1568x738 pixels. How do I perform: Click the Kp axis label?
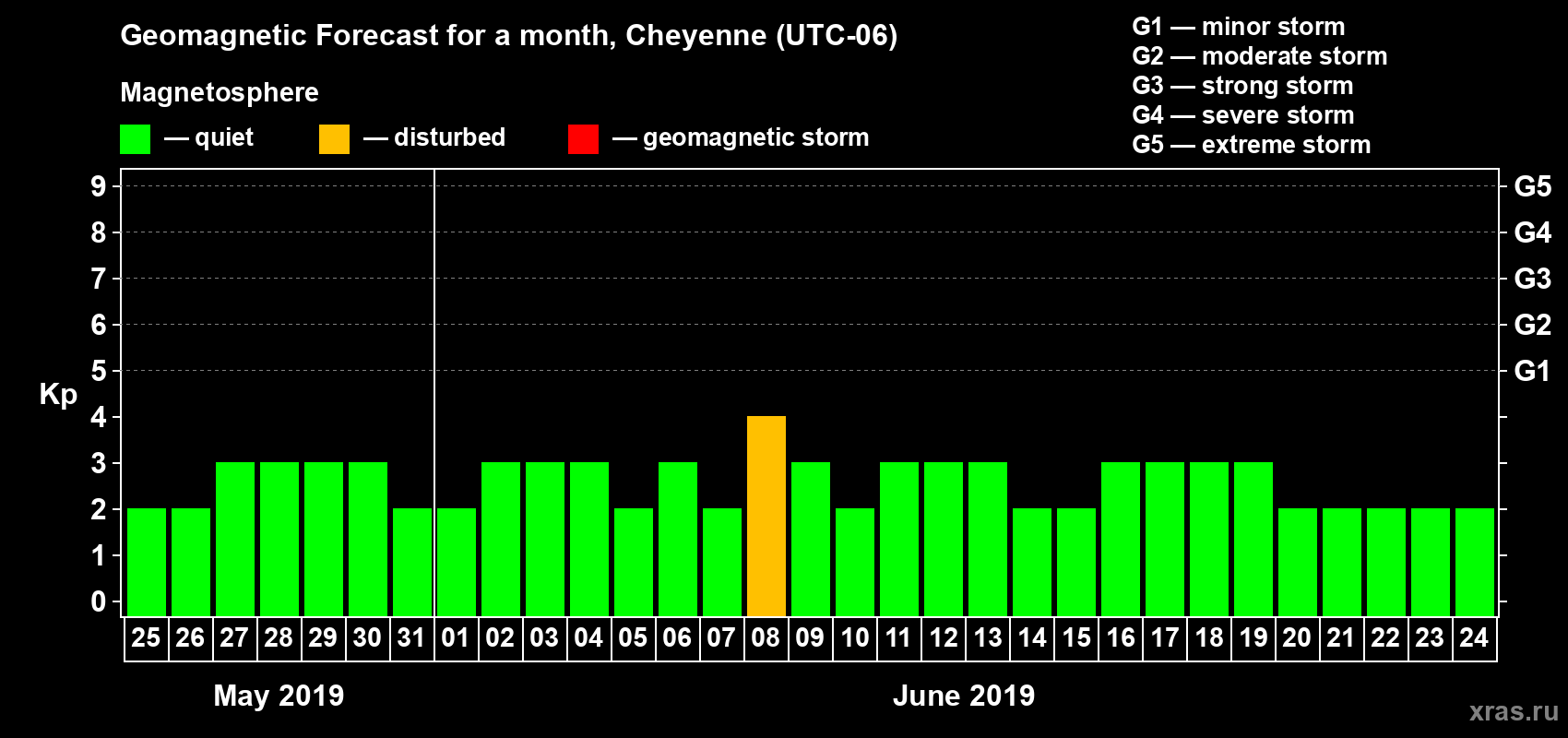pyautogui.click(x=58, y=395)
